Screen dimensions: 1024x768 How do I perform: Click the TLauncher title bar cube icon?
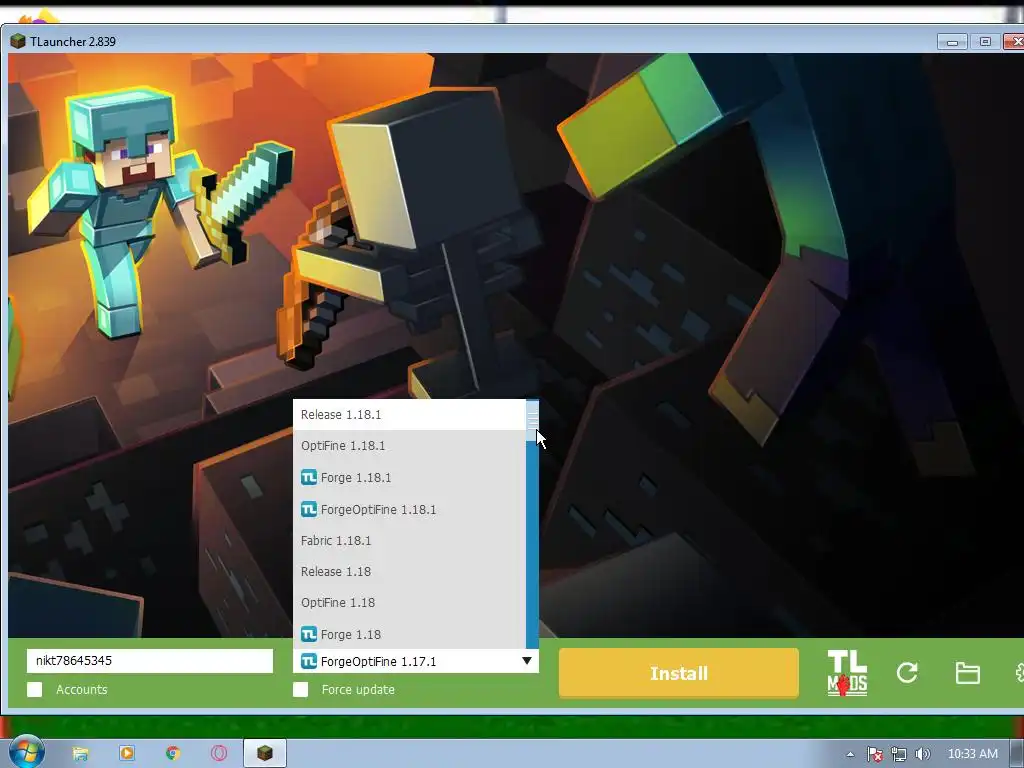click(x=18, y=41)
